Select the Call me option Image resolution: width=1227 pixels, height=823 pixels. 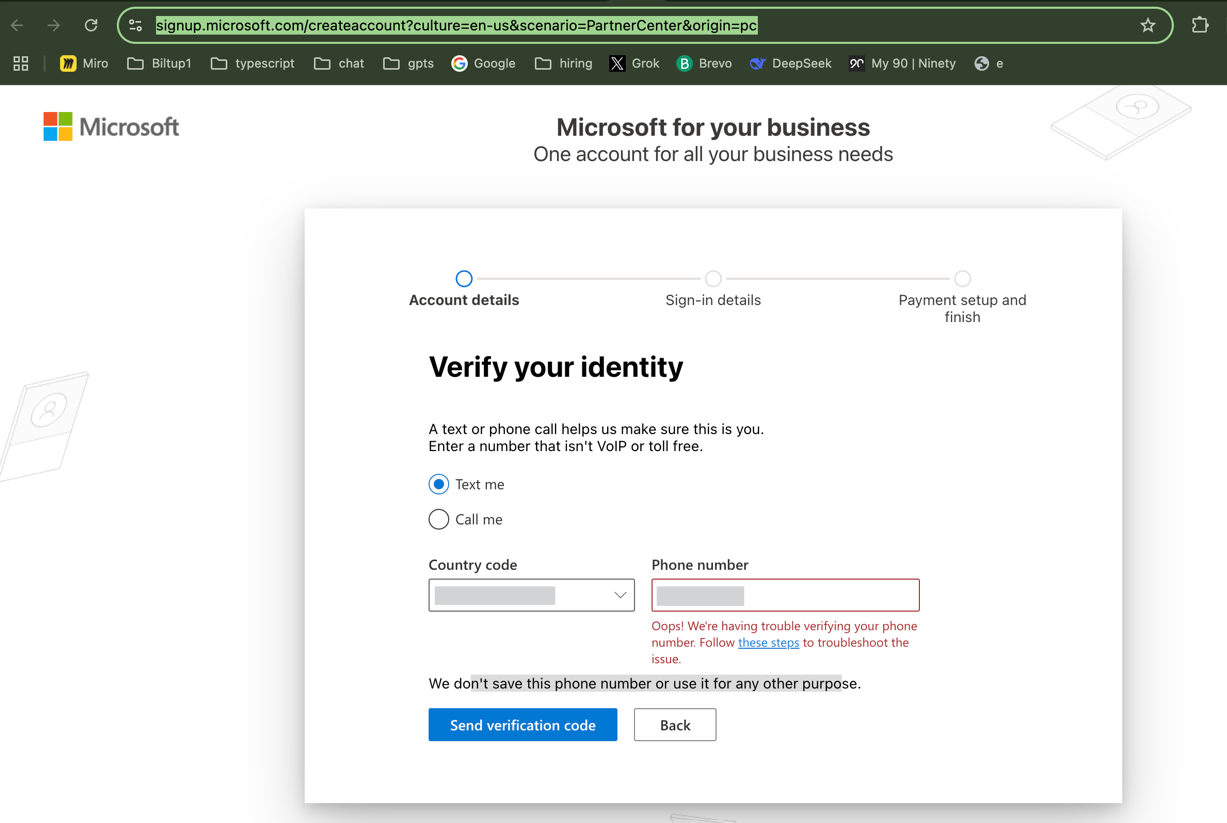coord(438,519)
